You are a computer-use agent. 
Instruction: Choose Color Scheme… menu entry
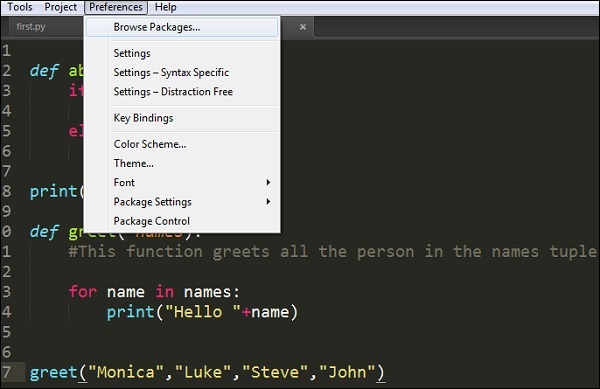click(x=182, y=144)
